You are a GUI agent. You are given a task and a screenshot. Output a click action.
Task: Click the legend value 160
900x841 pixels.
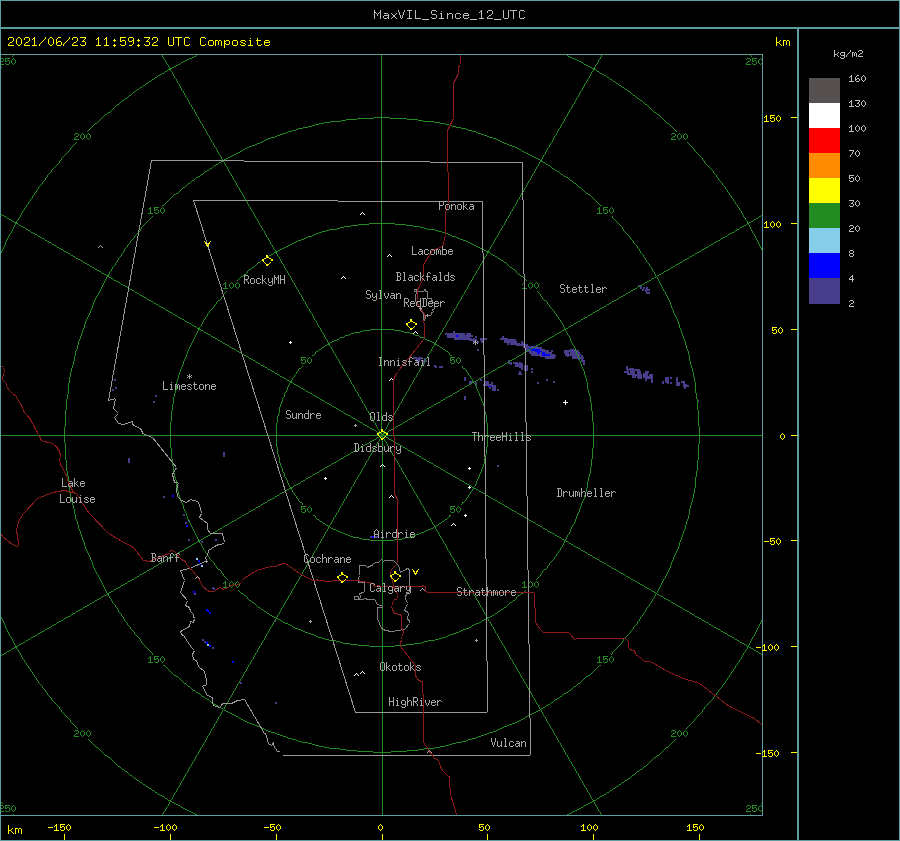pos(857,79)
